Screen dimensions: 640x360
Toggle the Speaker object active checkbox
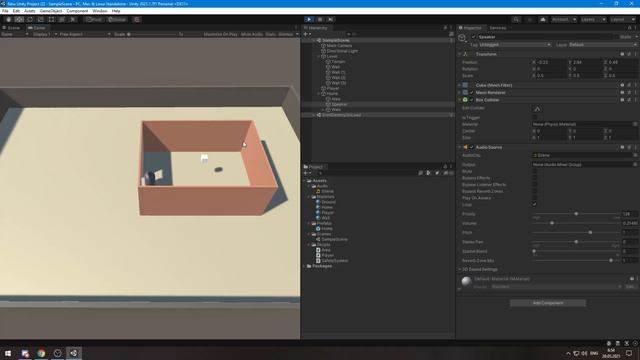coord(473,37)
